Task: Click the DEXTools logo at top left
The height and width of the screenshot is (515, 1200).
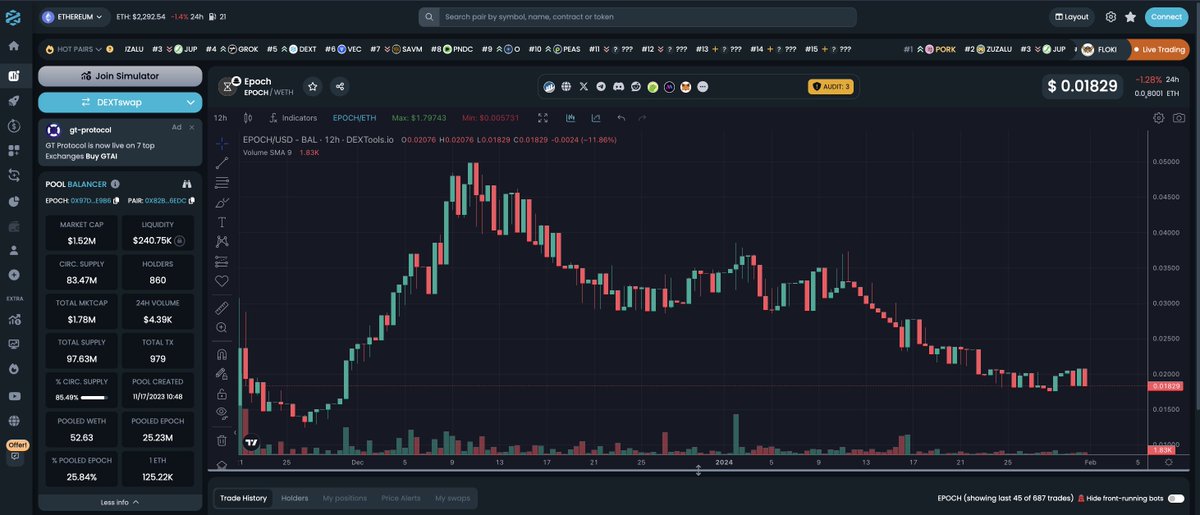Action: (13, 17)
